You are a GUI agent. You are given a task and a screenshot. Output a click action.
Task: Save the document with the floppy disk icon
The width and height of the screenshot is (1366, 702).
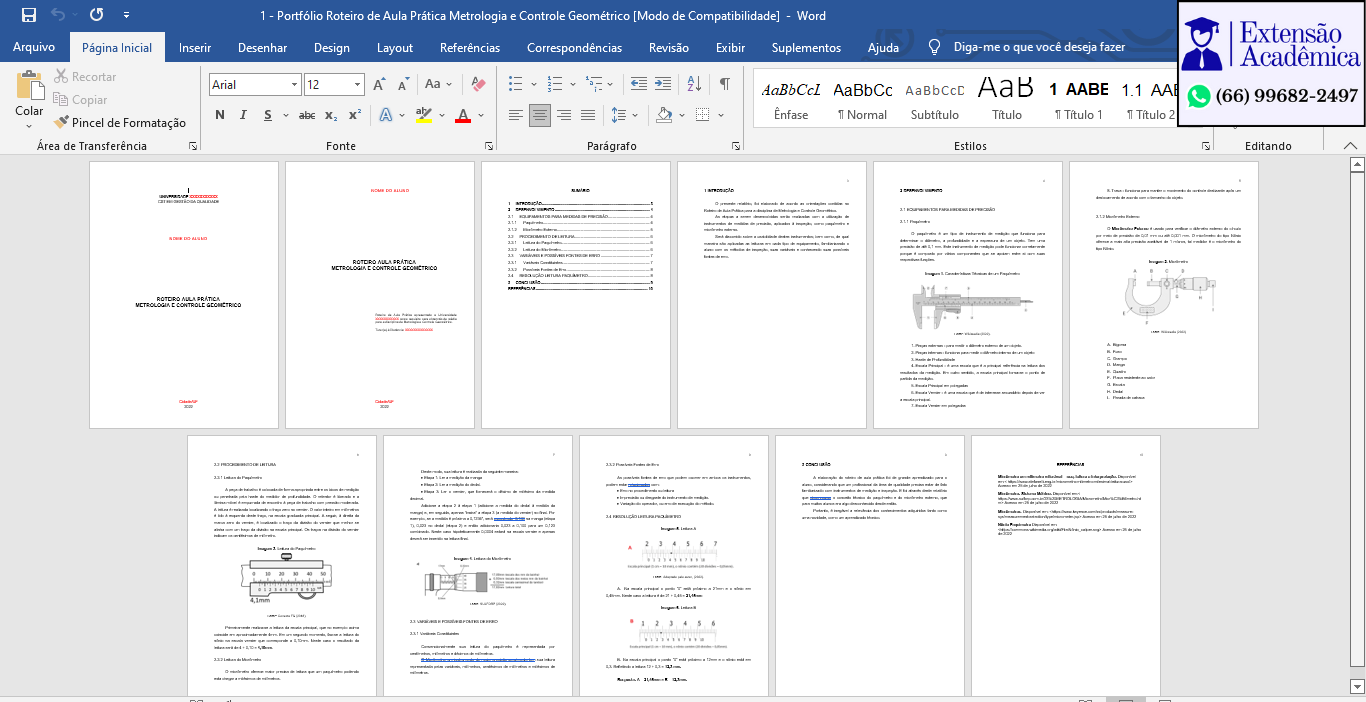click(28, 15)
